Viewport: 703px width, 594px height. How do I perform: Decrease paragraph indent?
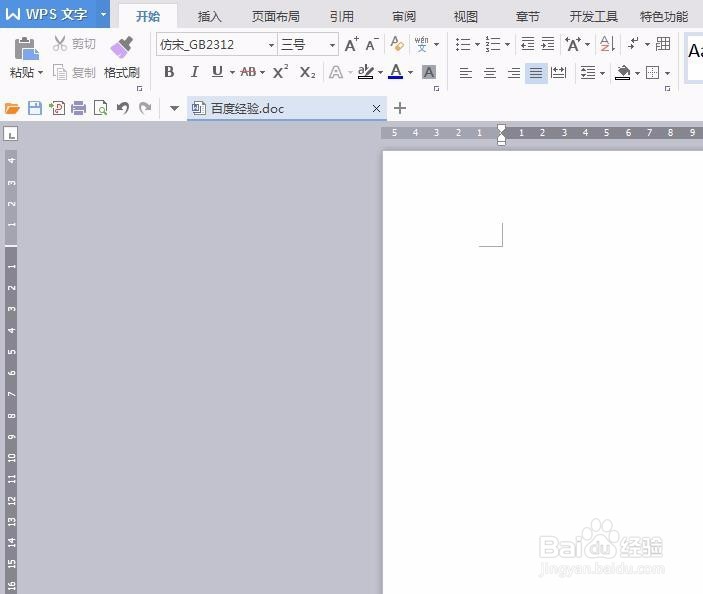click(528, 44)
